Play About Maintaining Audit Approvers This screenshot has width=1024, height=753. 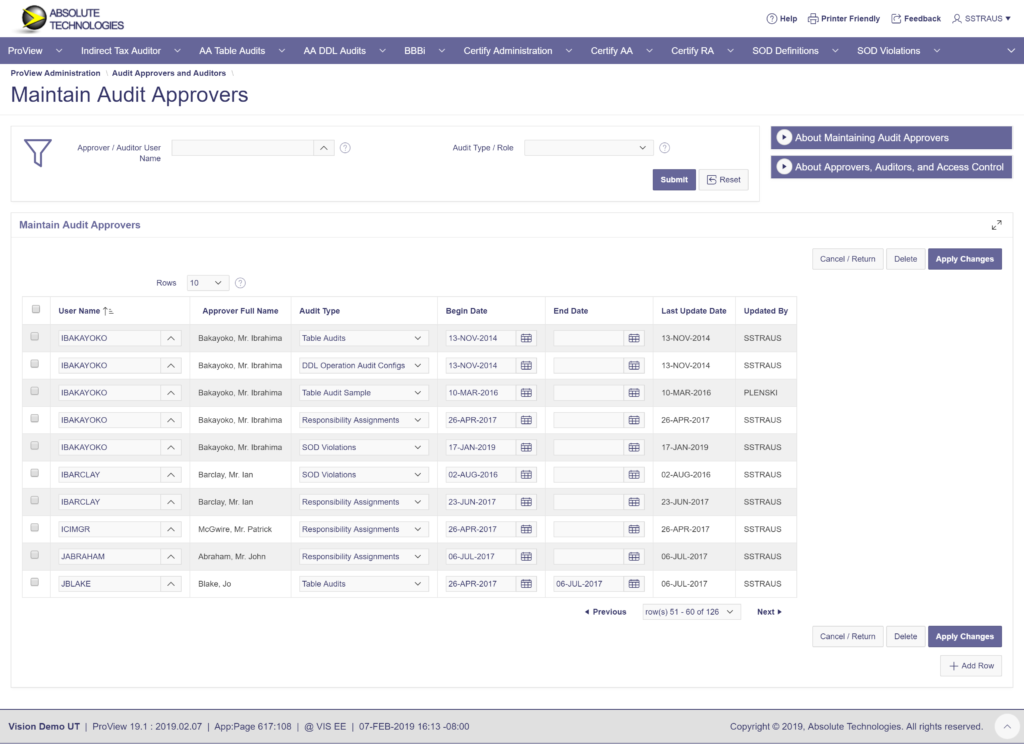(784, 138)
